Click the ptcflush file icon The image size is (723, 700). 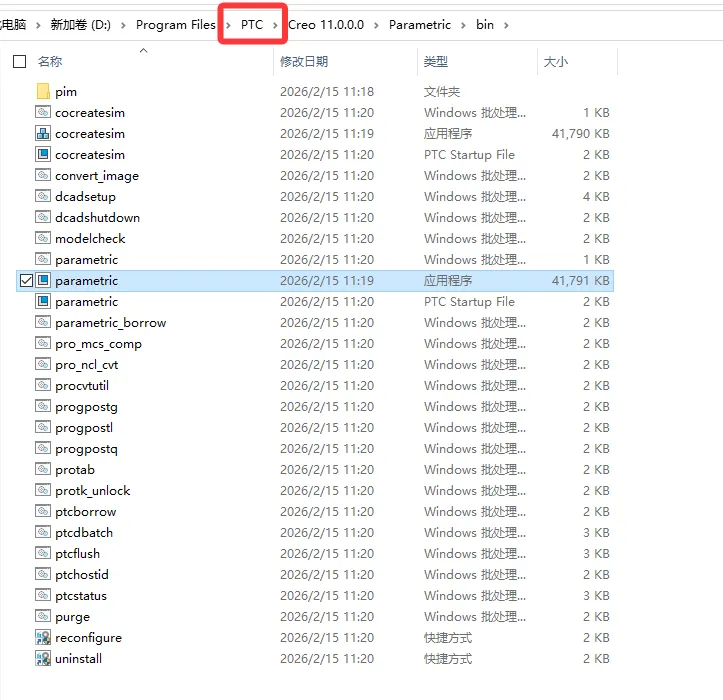(x=43, y=553)
